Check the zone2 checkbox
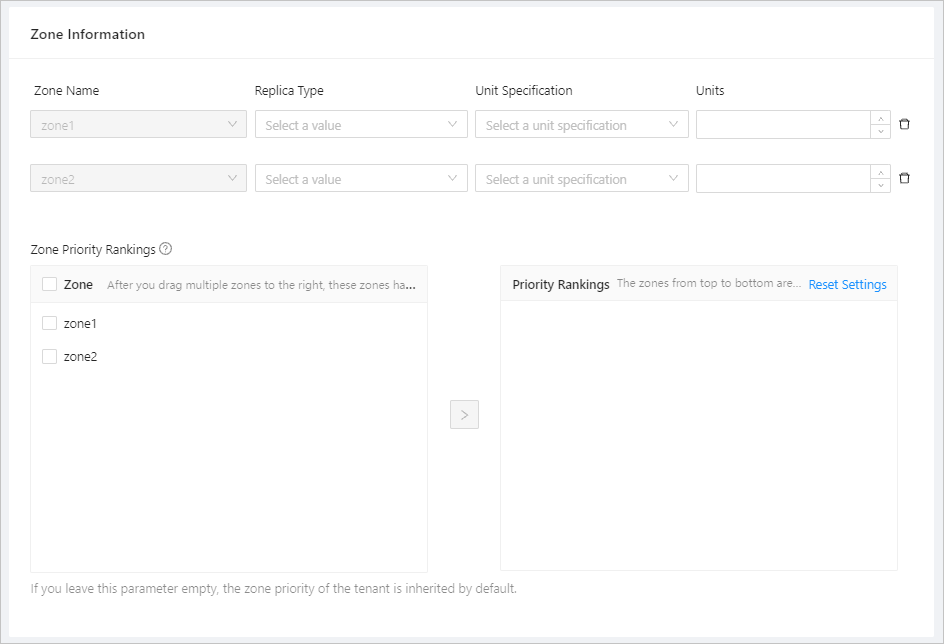This screenshot has height=644, width=944. pos(49,356)
